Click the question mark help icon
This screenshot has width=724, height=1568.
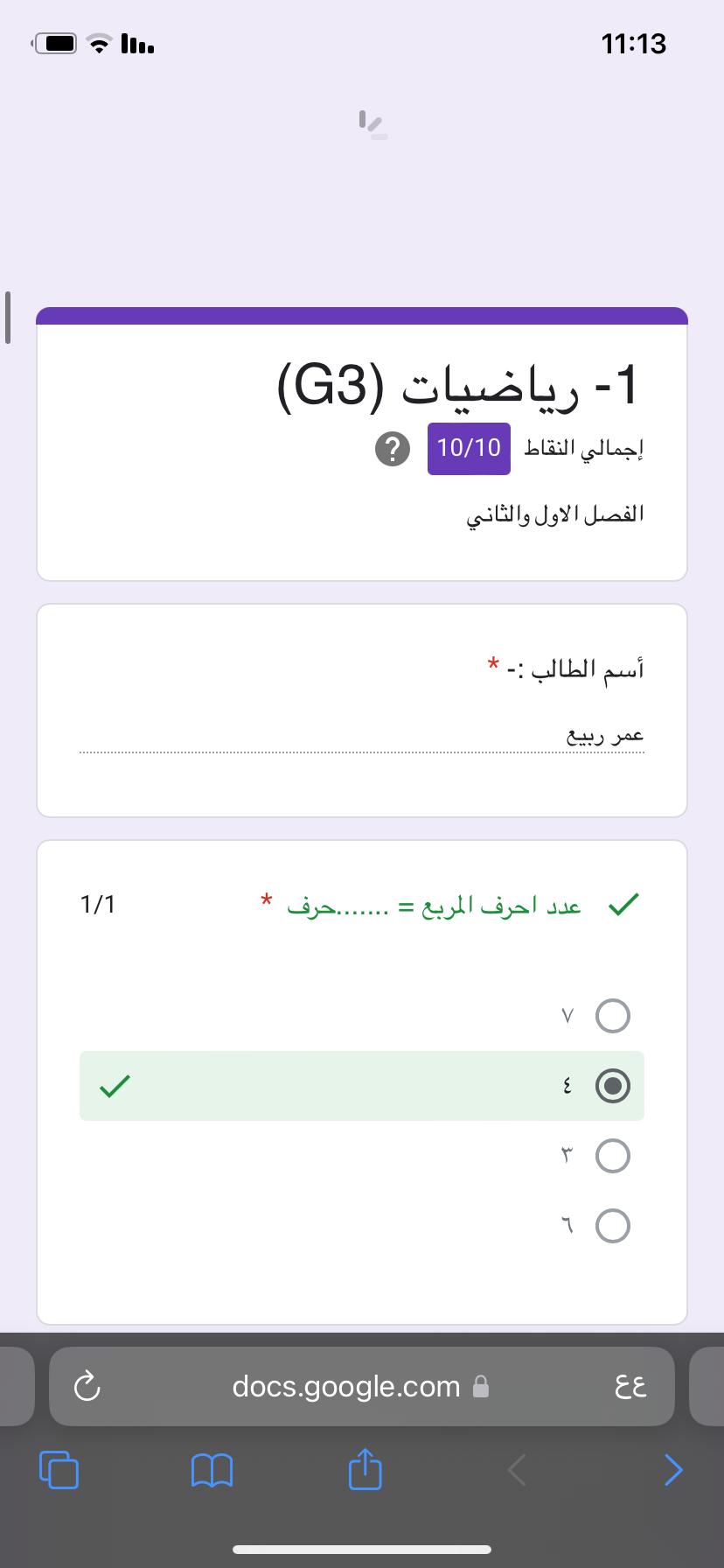click(x=393, y=449)
